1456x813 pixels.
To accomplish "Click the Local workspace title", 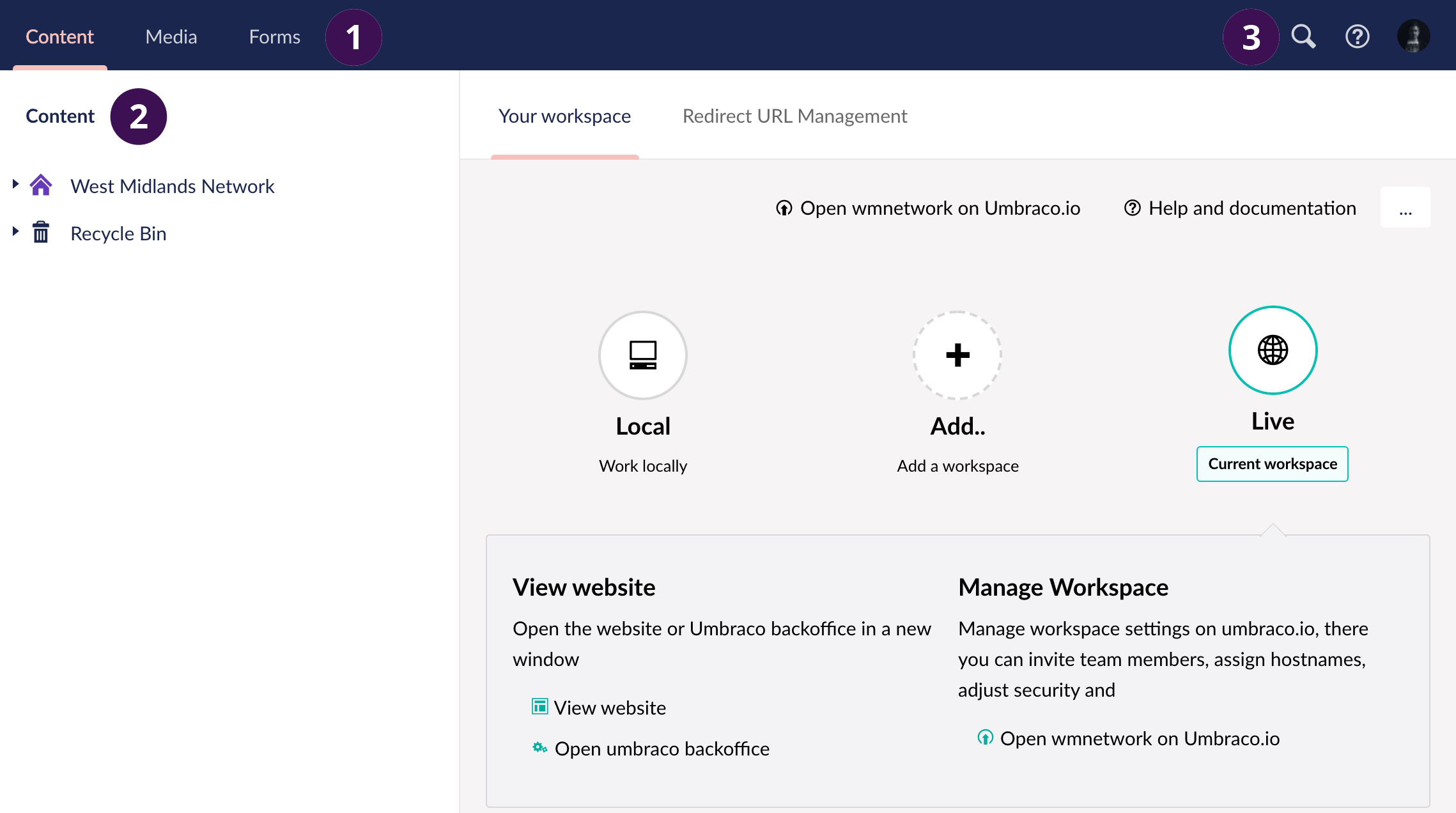I will tap(643, 426).
